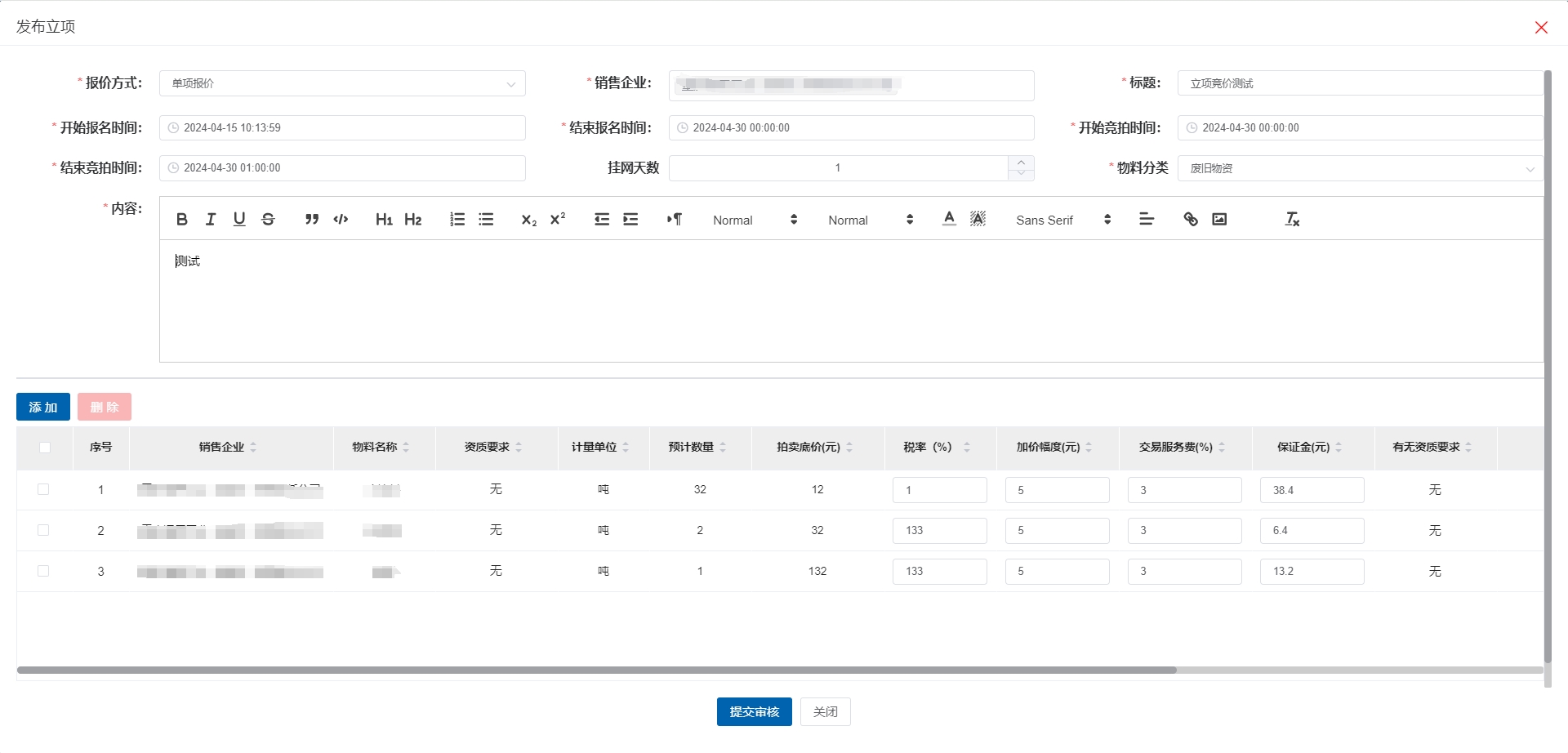This screenshot has height=753, width=1568.
Task: Toggle bold formatting in editor toolbar
Action: (x=182, y=220)
